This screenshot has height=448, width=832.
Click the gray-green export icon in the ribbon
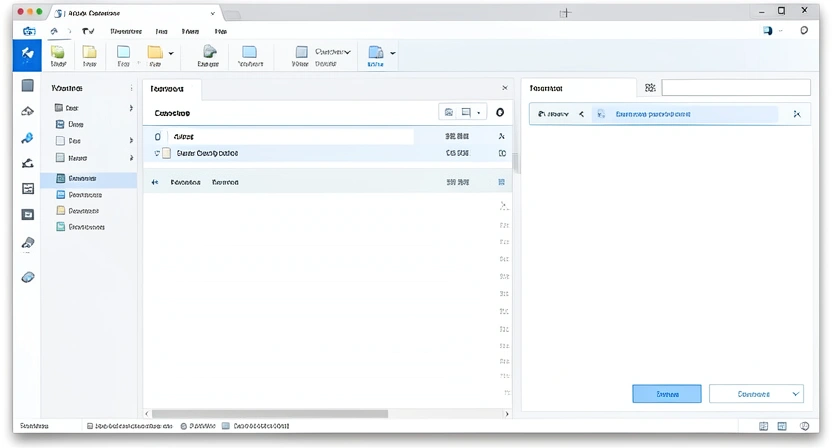point(210,51)
